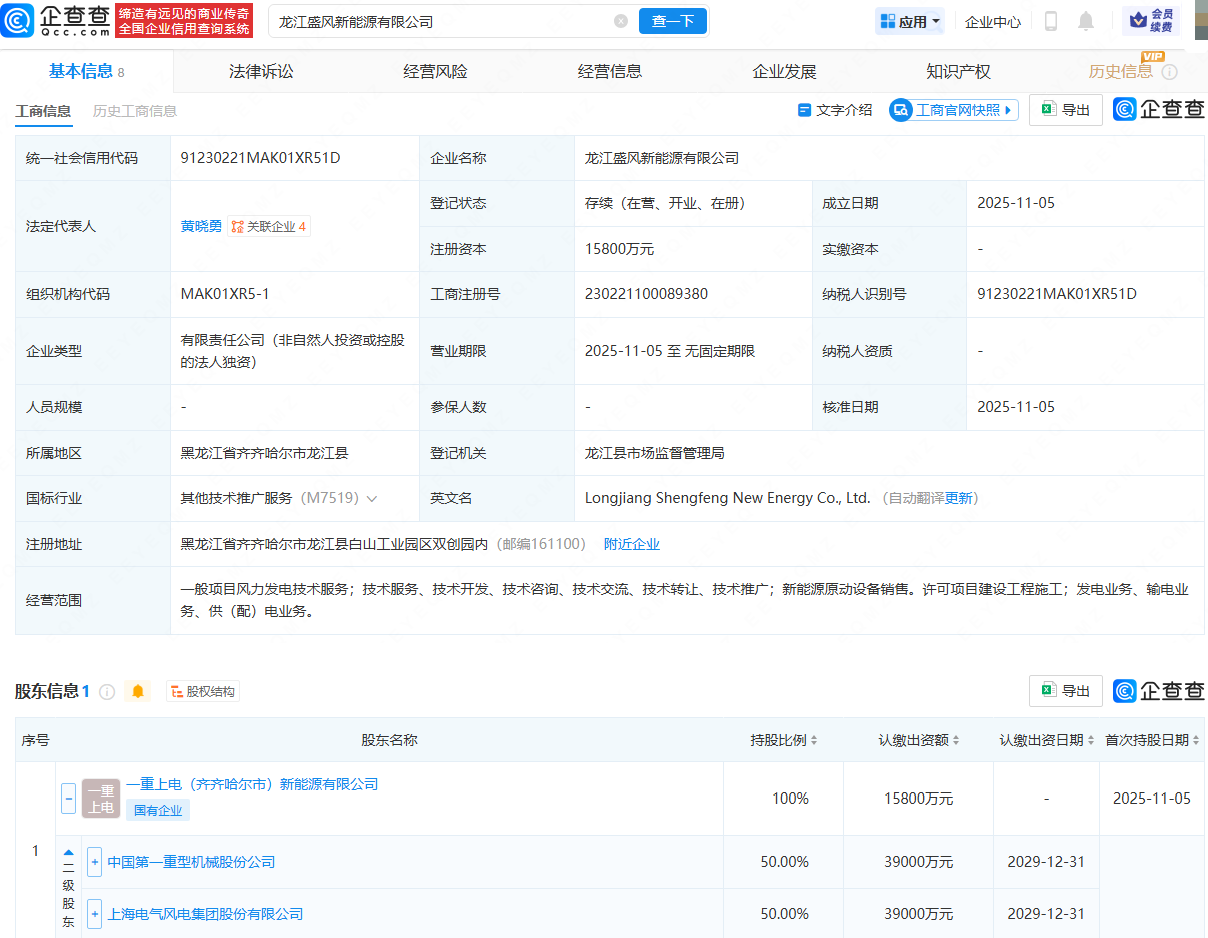
Task: Open the 附近企业 link
Action: click(x=631, y=544)
